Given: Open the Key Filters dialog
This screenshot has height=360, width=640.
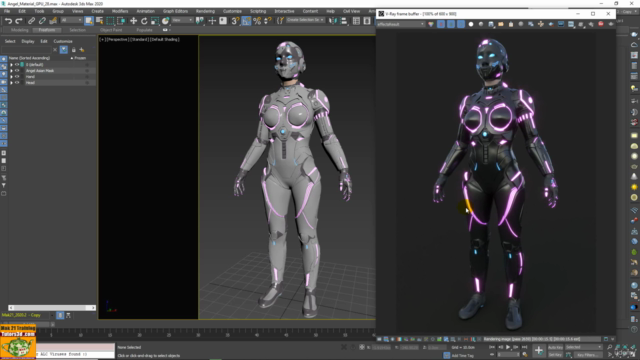Looking at the screenshot, I should click(x=588, y=355).
